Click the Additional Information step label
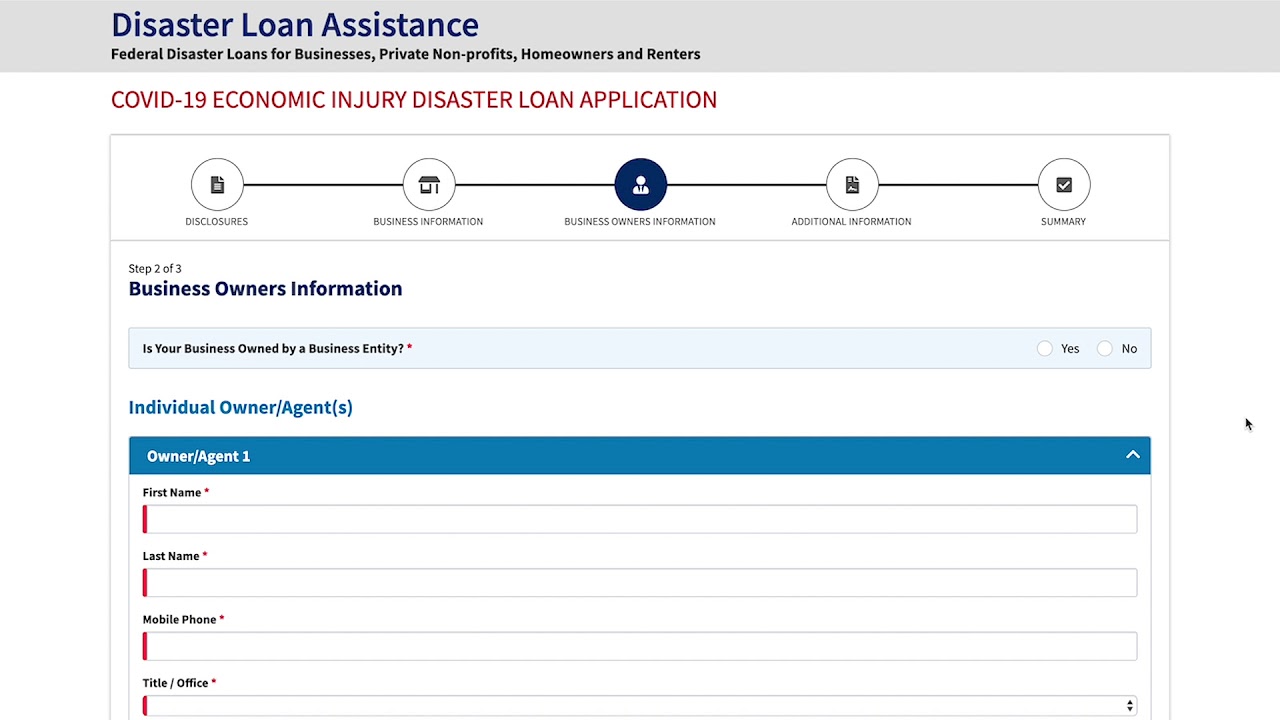 pyautogui.click(x=852, y=221)
